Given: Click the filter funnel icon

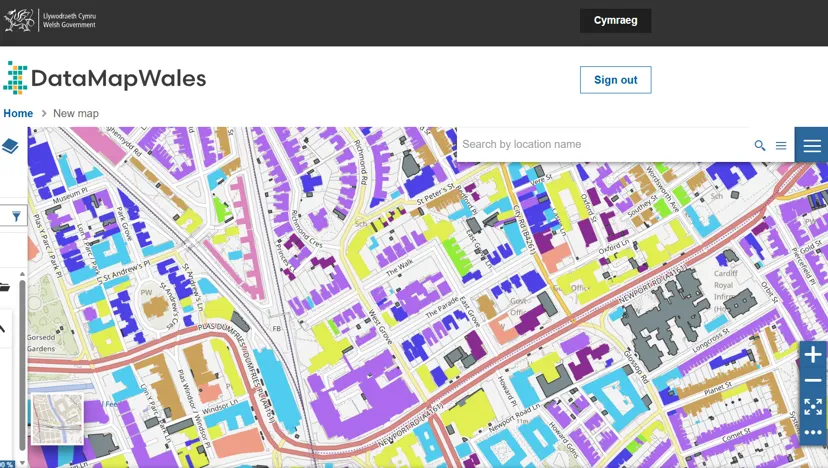Looking at the screenshot, I should point(16,216).
